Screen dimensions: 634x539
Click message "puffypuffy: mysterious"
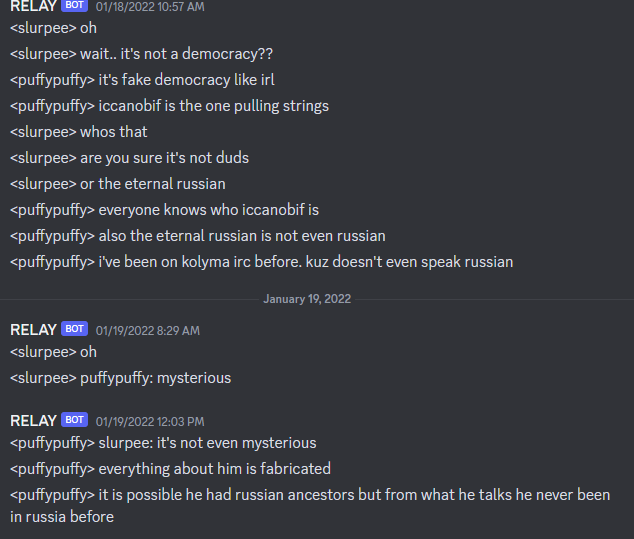120,378
